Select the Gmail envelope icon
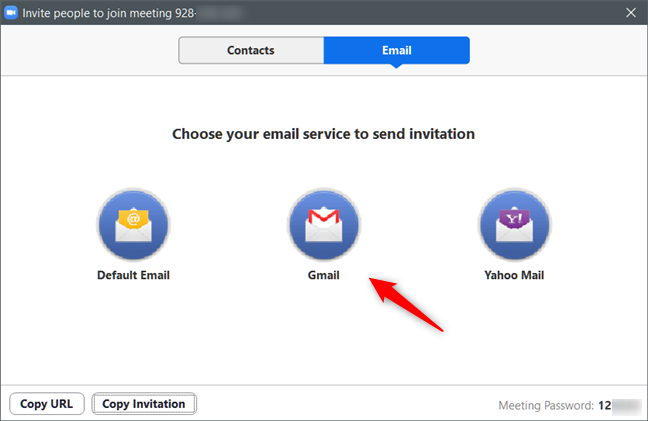 click(x=324, y=224)
